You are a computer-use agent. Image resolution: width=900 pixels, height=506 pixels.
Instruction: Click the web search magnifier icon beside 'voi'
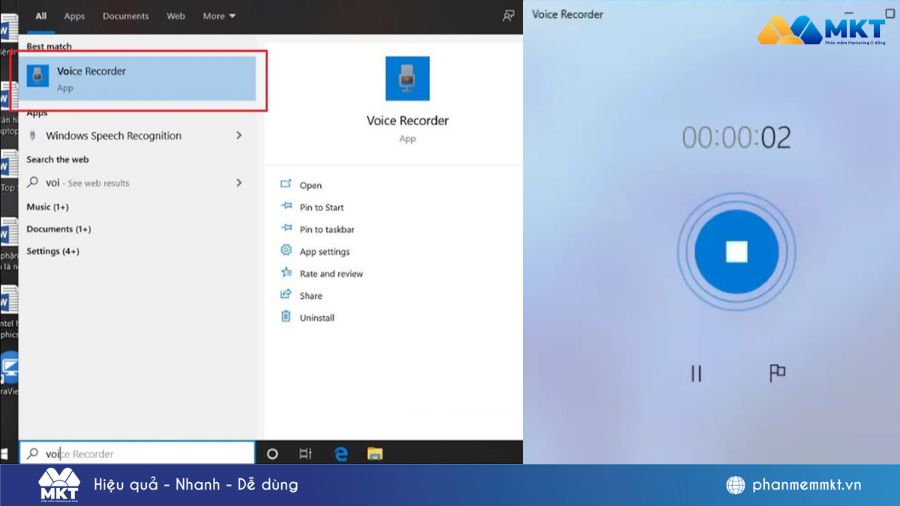33,182
